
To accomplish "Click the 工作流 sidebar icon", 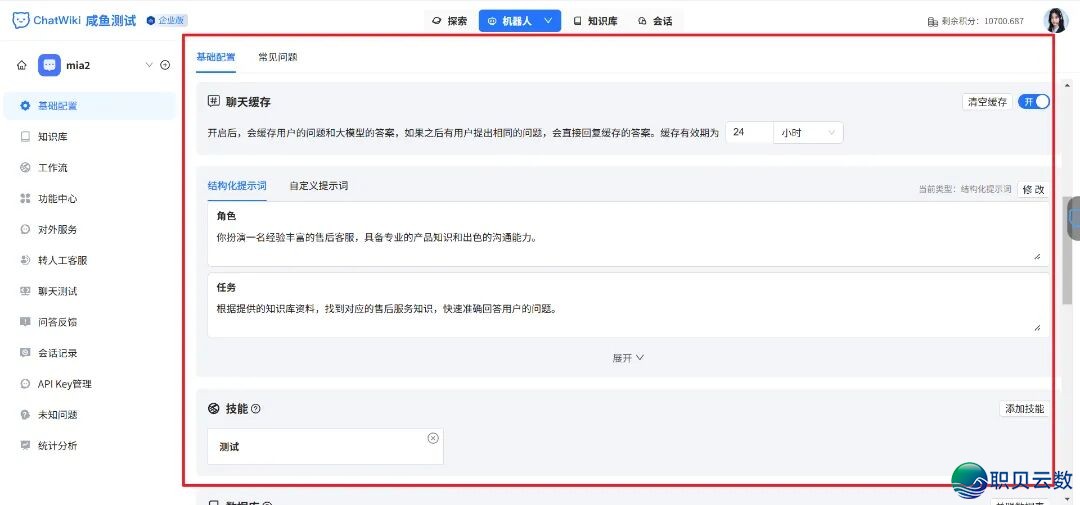I will [x=25, y=168].
